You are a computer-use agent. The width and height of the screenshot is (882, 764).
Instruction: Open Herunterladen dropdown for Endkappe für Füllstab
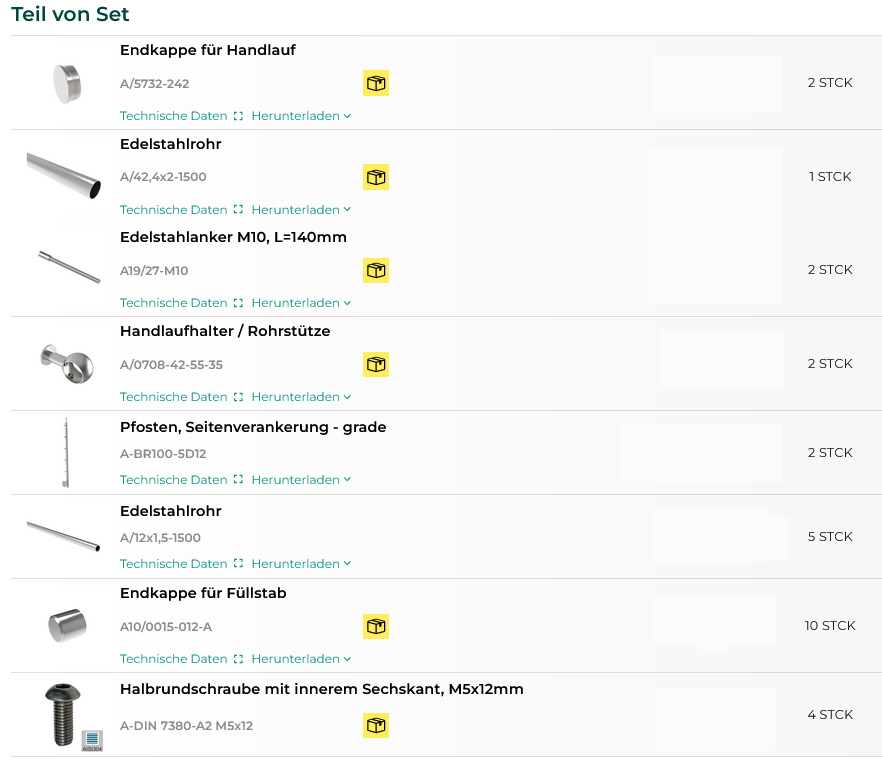301,659
